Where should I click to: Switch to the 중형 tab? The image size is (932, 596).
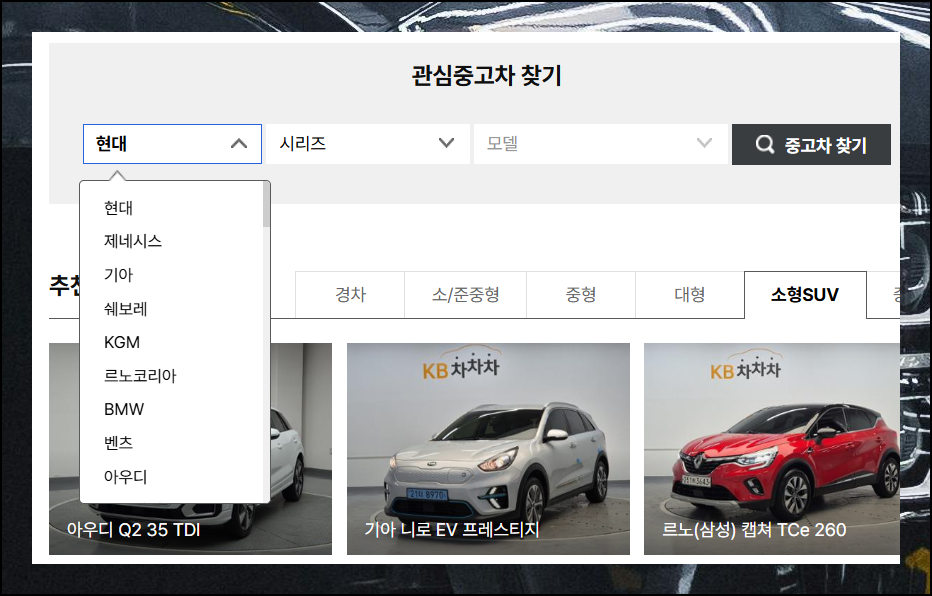pos(581,295)
